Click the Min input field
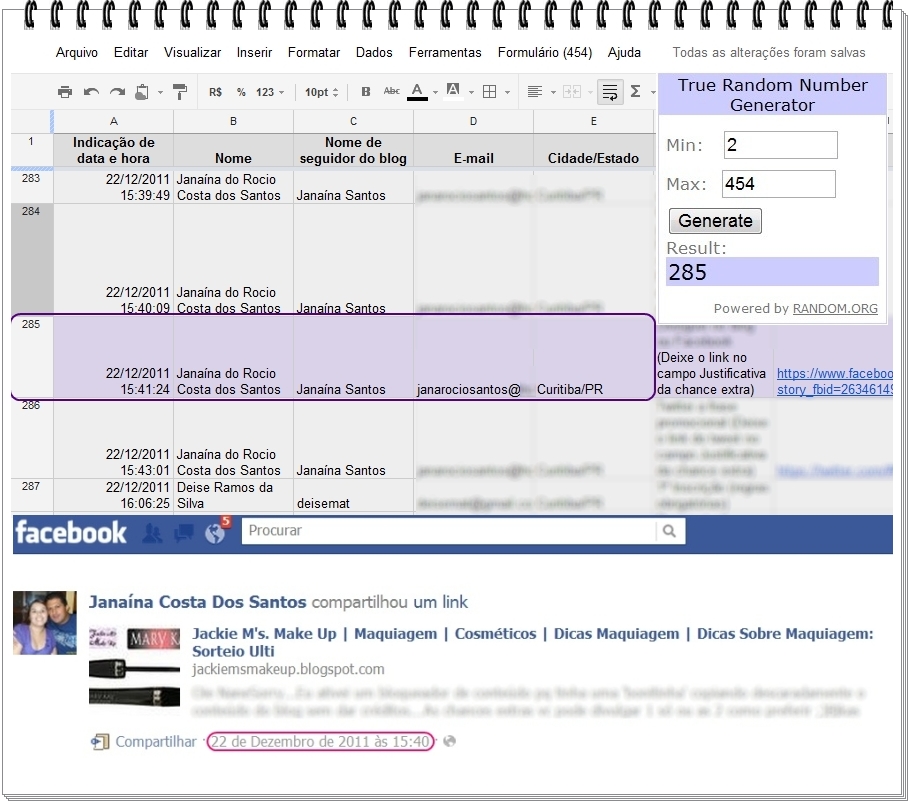910x803 pixels. tap(781, 144)
